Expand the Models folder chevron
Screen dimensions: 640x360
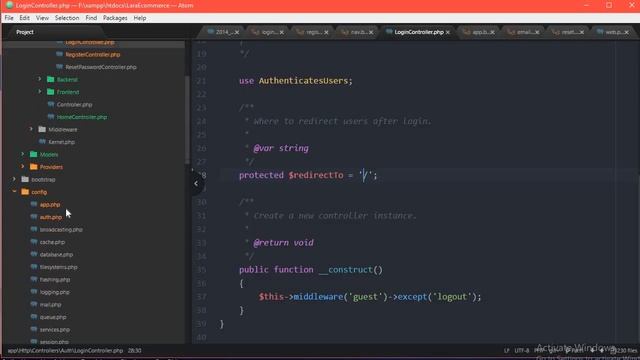tap(22, 154)
